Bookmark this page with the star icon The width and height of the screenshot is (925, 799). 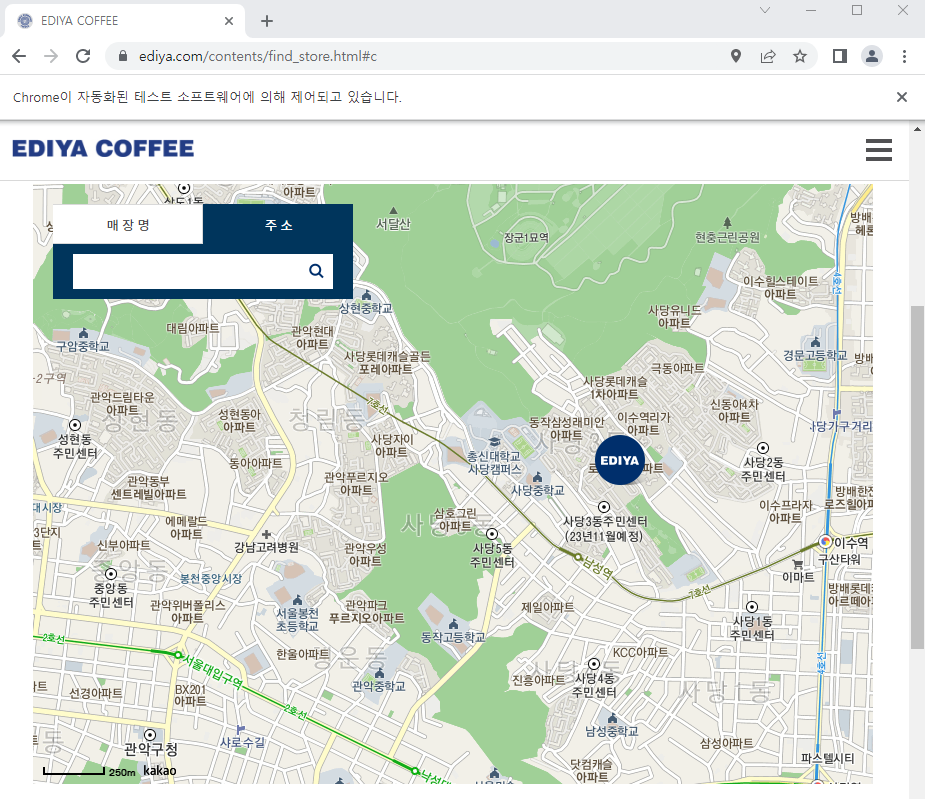tap(799, 56)
